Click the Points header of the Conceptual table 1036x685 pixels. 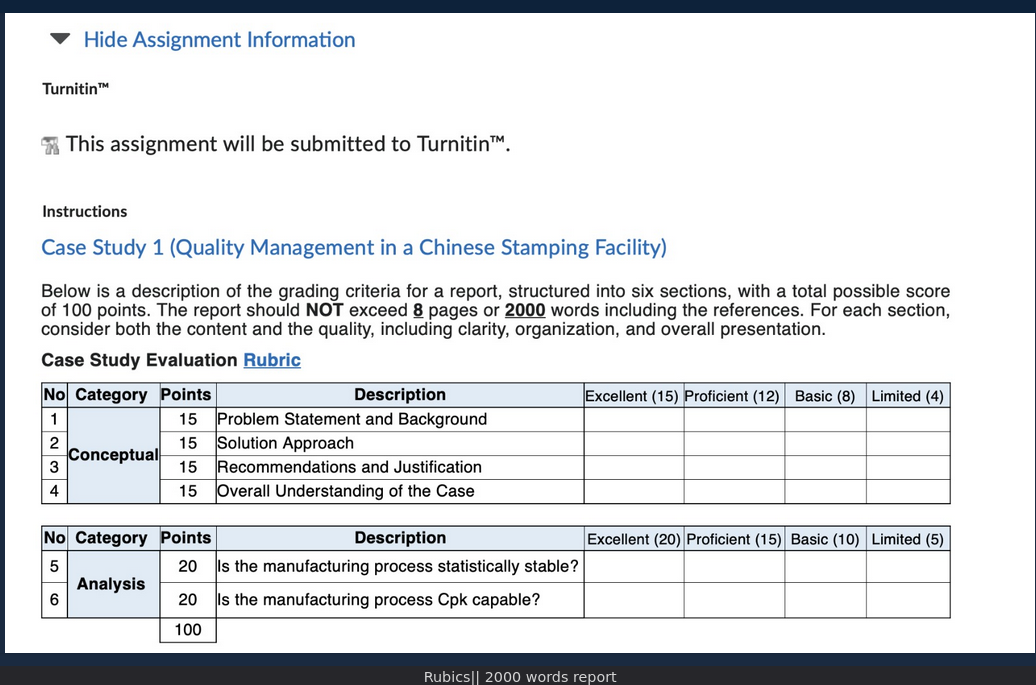[x=186, y=395]
